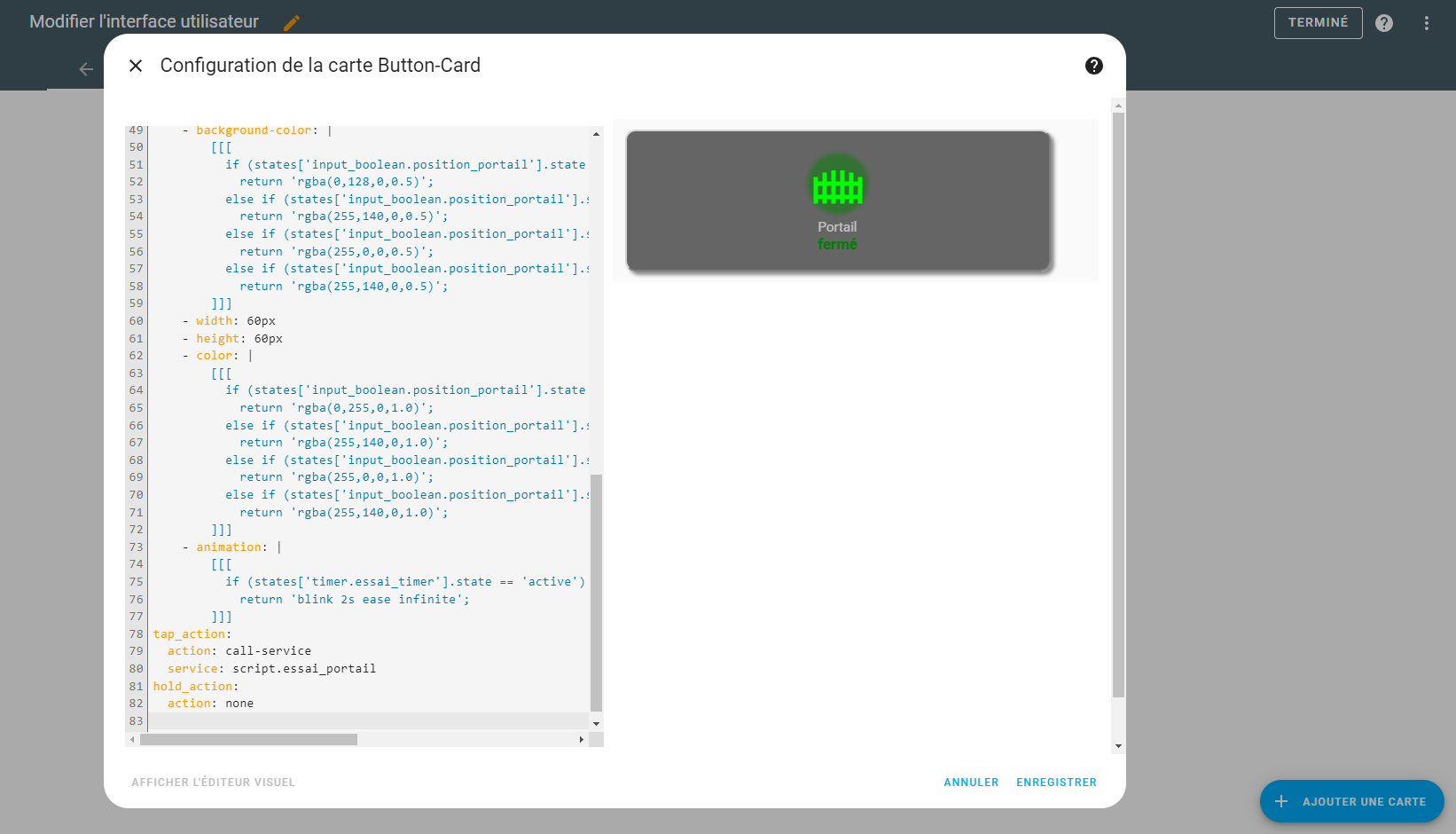This screenshot has width=1456, height=834.
Task: Click the code editor scroll-down arrow
Action: (596, 723)
